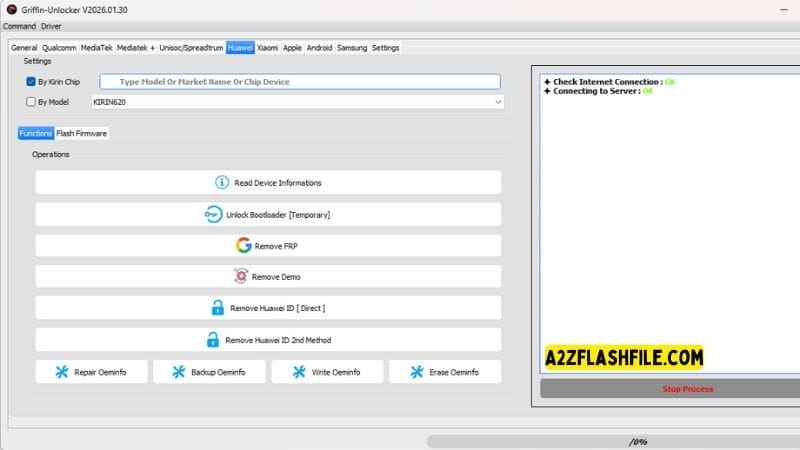Image resolution: width=800 pixels, height=450 pixels.
Task: Click the Repair Oeminfo button
Action: [x=91, y=372]
